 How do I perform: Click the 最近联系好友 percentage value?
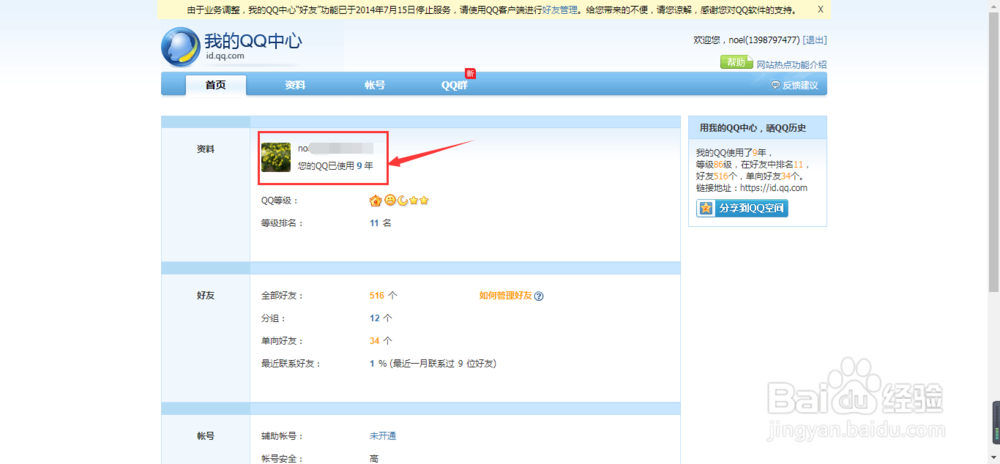(378, 364)
